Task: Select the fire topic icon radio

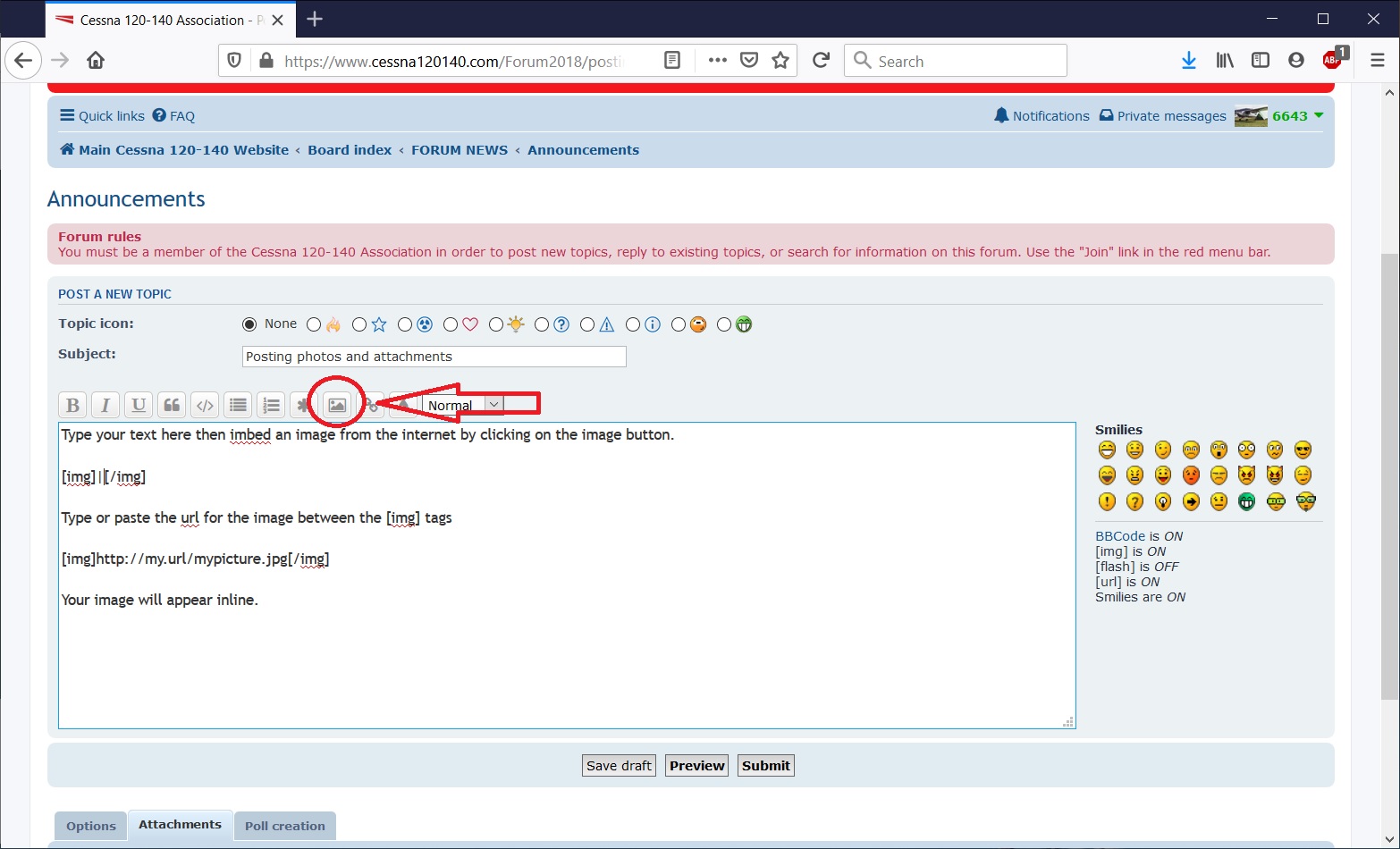Action: click(x=314, y=324)
